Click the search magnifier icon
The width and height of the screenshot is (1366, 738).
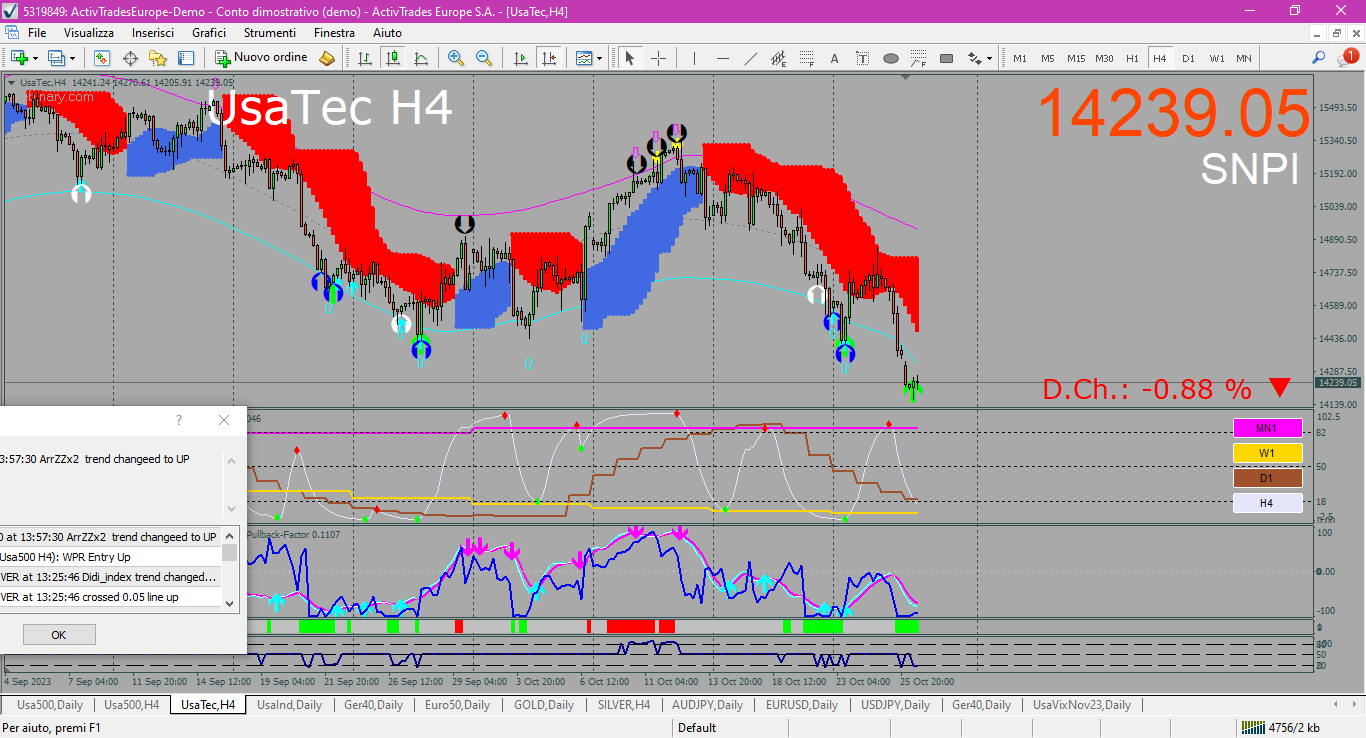[x=1320, y=58]
